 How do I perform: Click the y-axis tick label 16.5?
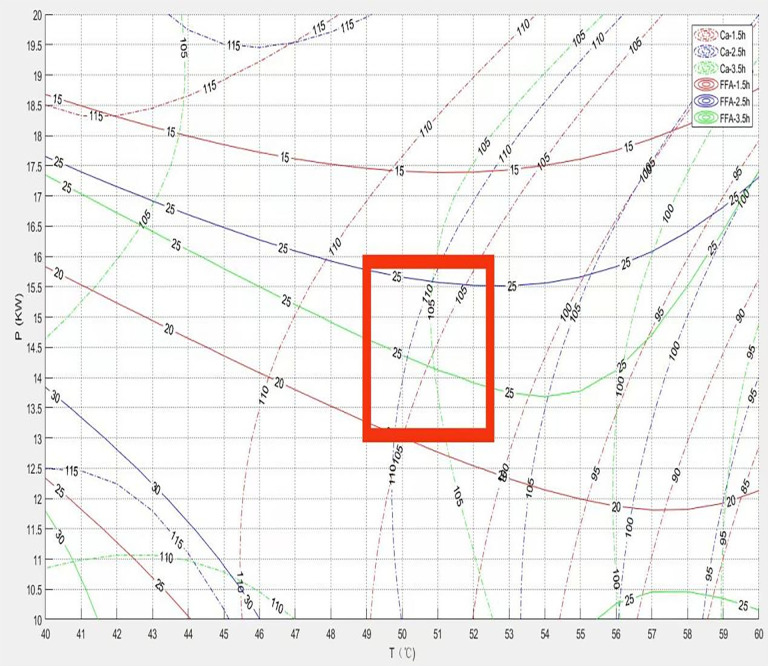pyautogui.click(x=34, y=227)
